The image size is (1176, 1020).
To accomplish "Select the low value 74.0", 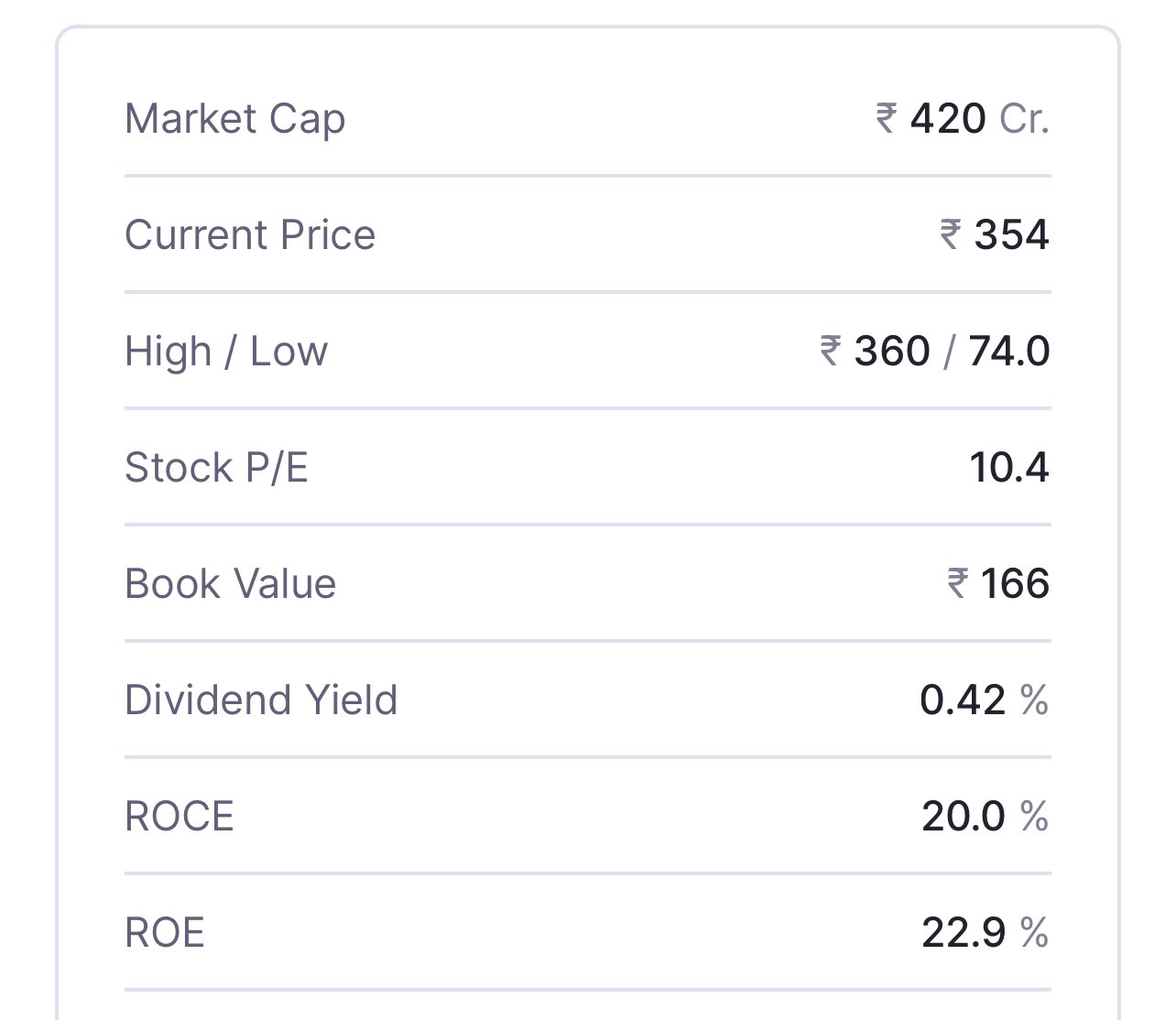I will click(1008, 352).
